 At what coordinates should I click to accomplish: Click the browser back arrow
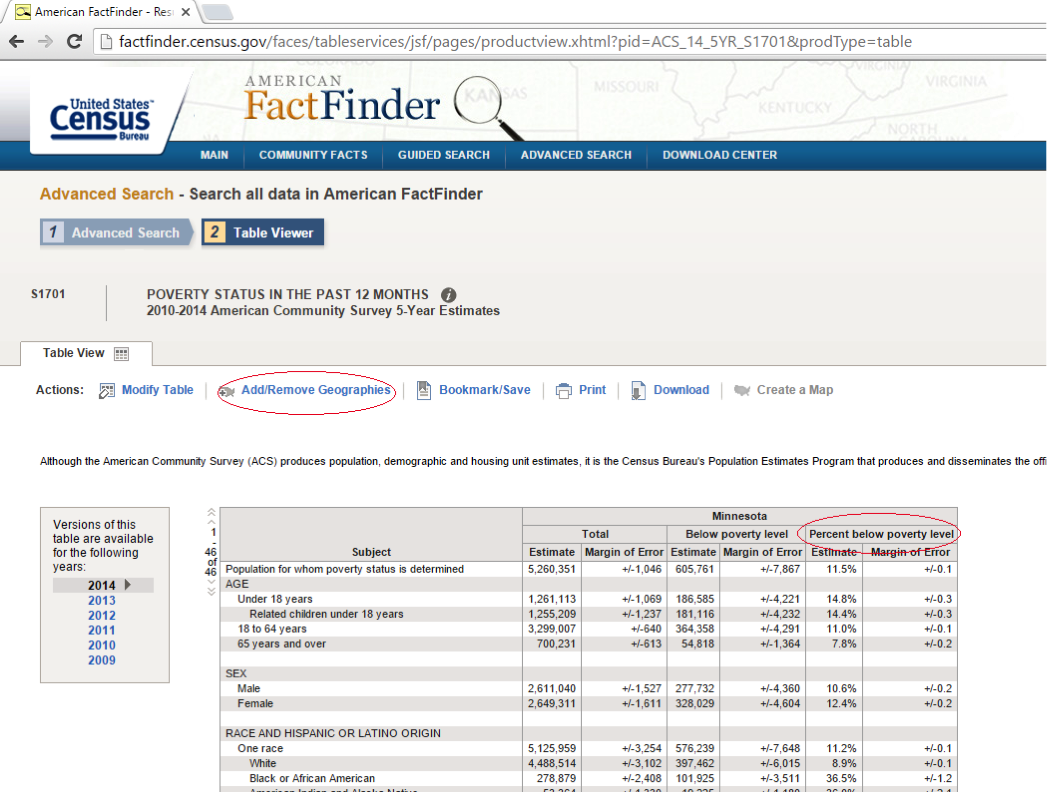tap(16, 41)
